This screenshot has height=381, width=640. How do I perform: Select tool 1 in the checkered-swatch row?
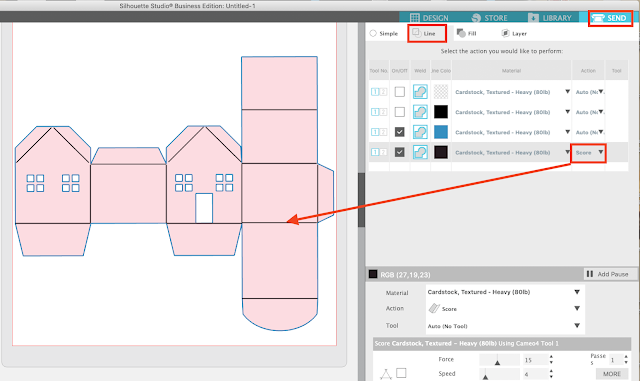click(x=375, y=92)
